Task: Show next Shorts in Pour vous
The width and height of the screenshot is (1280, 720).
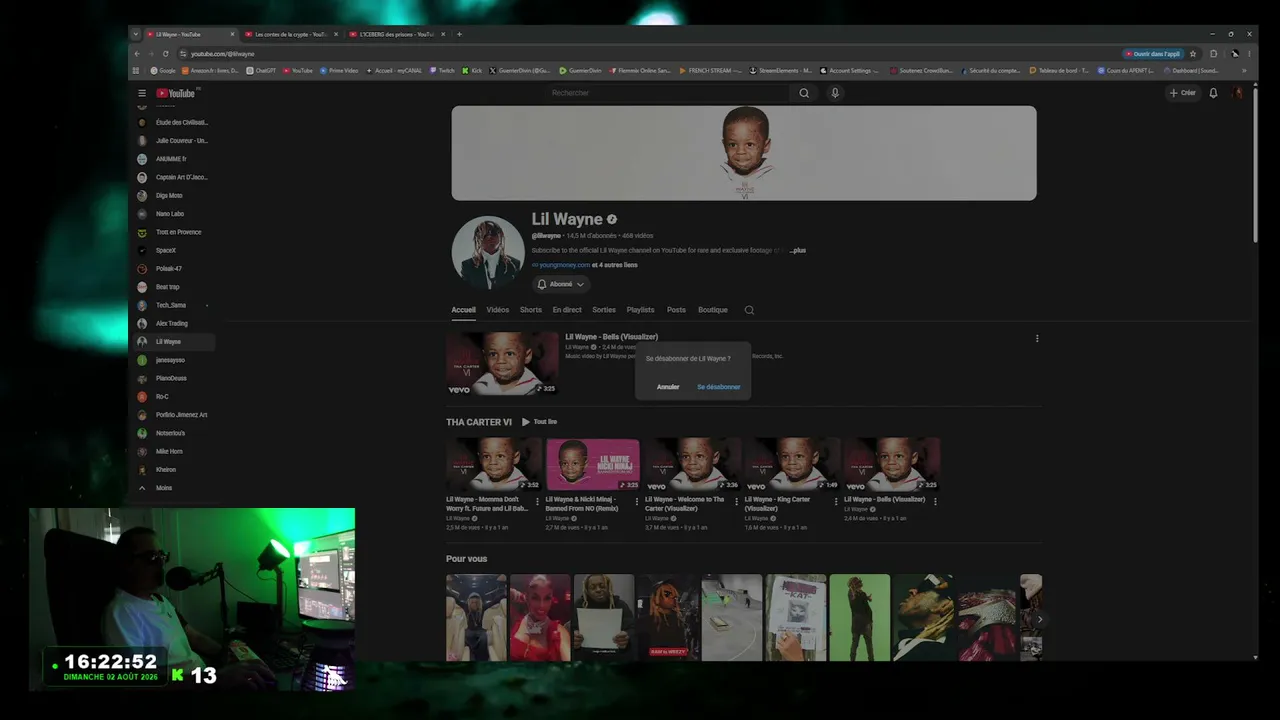Action: [x=1039, y=620]
